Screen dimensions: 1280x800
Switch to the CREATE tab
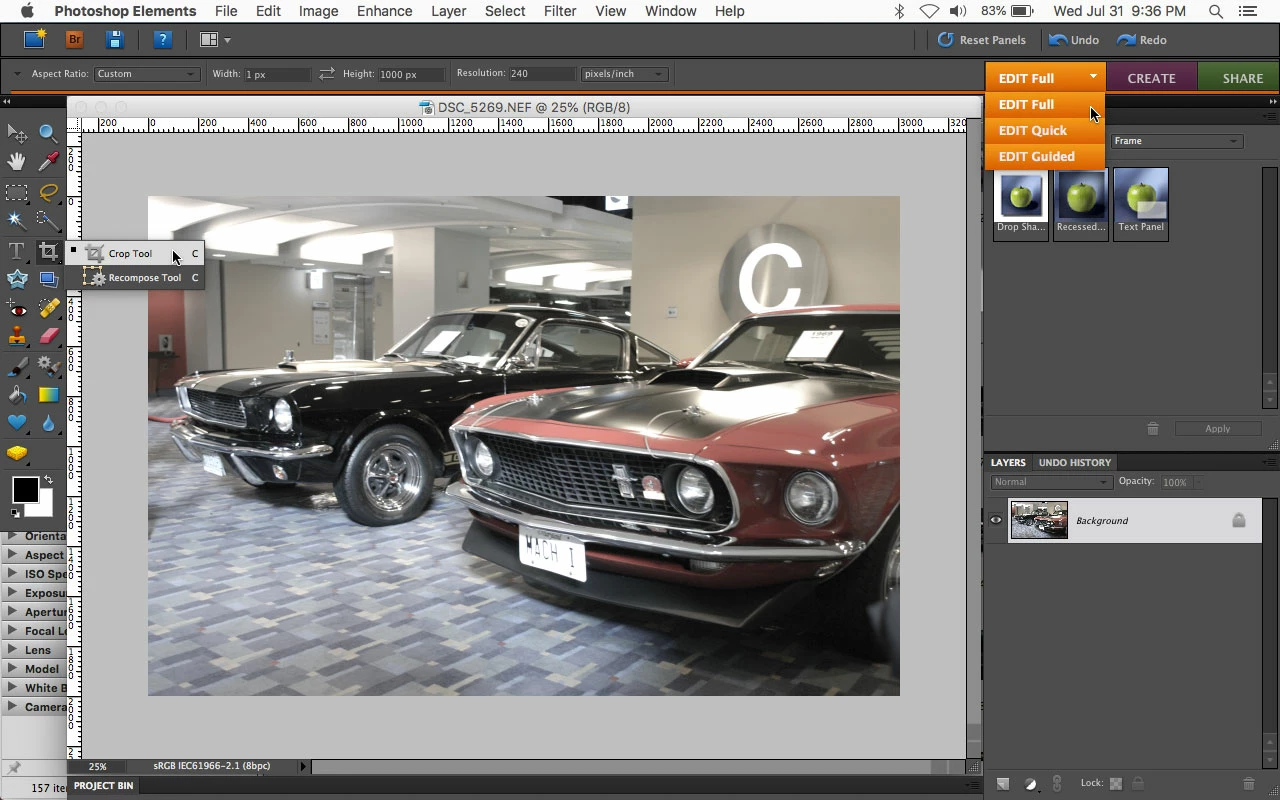[x=1151, y=78]
